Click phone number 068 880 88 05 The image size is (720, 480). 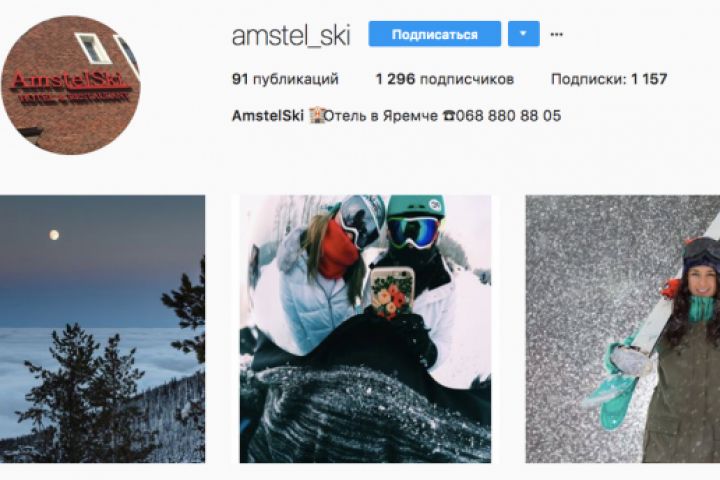click(x=508, y=116)
